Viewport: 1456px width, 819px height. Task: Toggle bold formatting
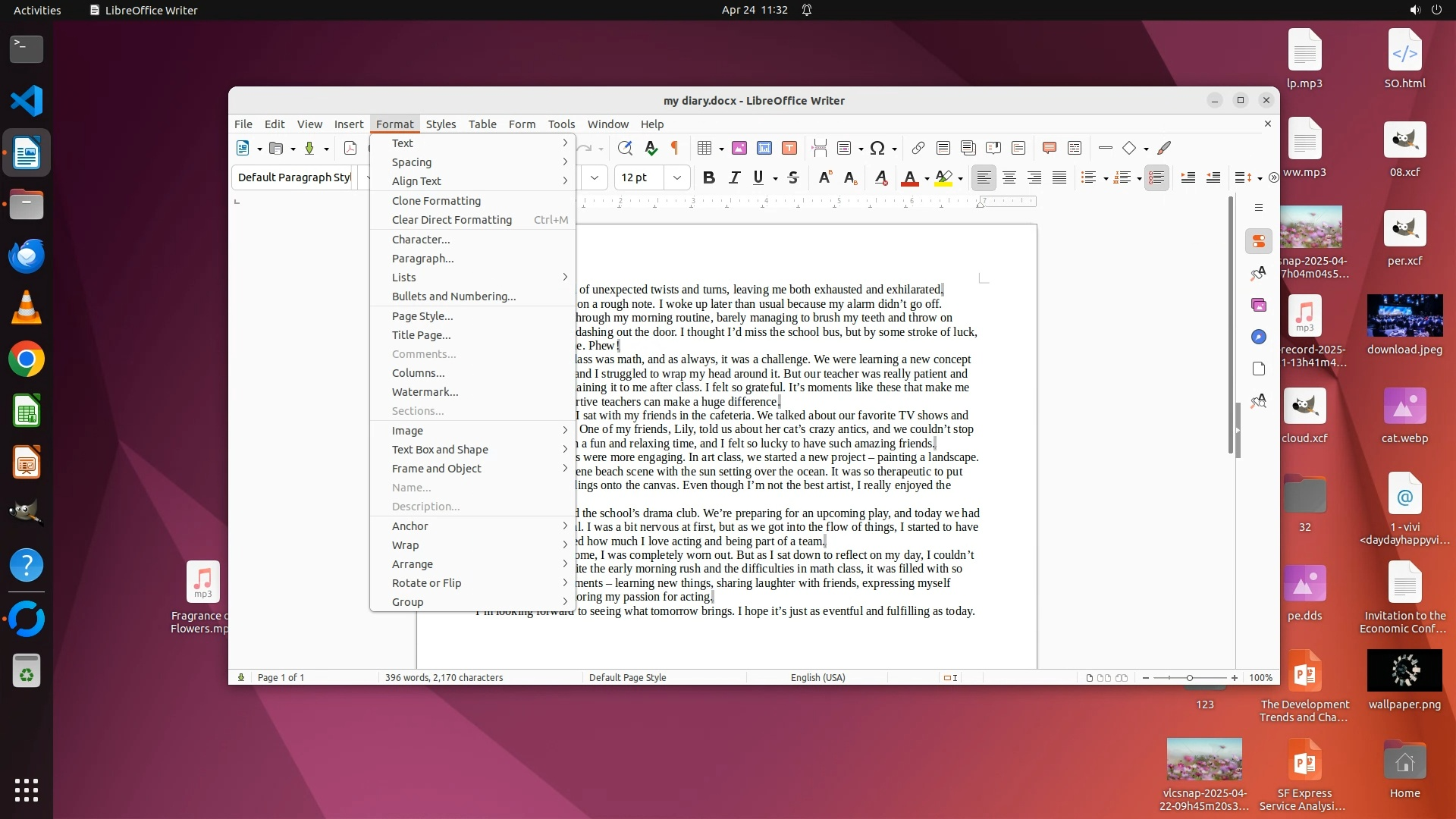coord(708,177)
